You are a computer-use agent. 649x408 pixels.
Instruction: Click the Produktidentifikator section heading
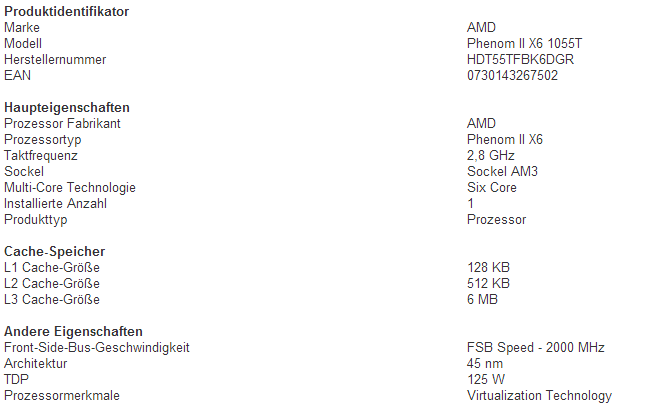(x=66, y=12)
